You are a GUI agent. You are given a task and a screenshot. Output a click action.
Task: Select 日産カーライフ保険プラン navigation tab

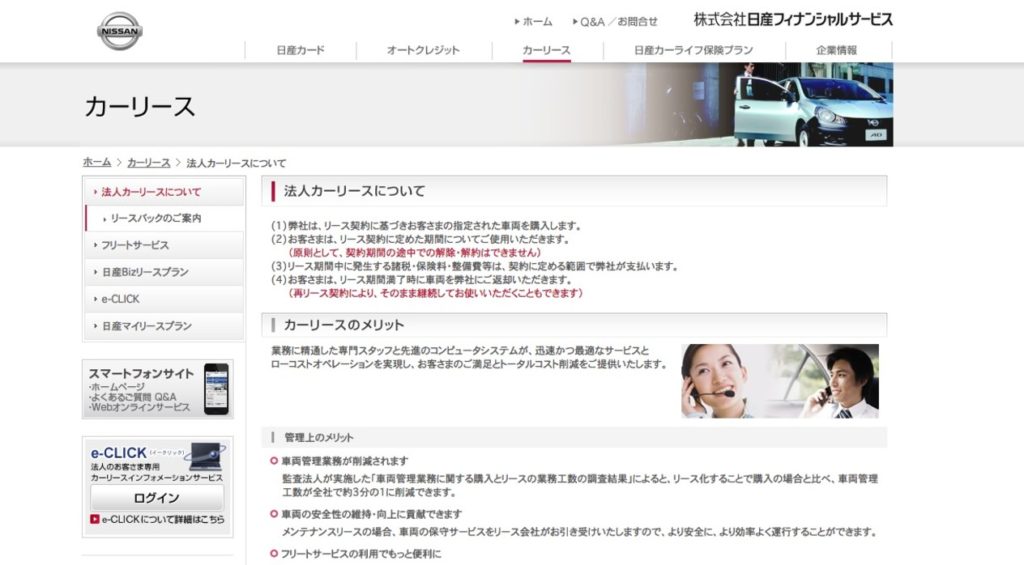(694, 50)
